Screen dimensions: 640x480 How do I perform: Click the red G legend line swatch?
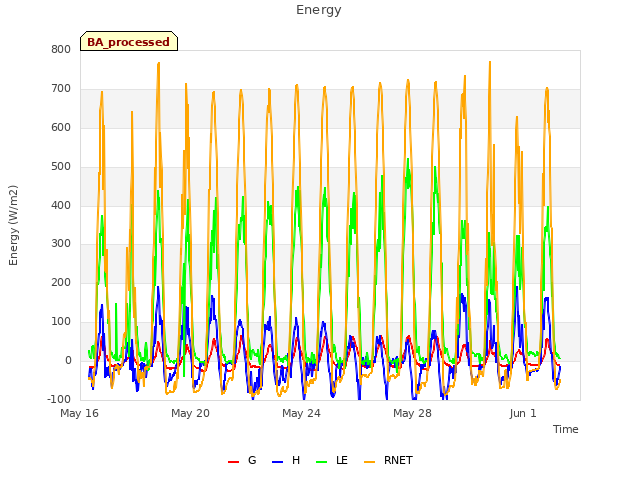coord(233,462)
